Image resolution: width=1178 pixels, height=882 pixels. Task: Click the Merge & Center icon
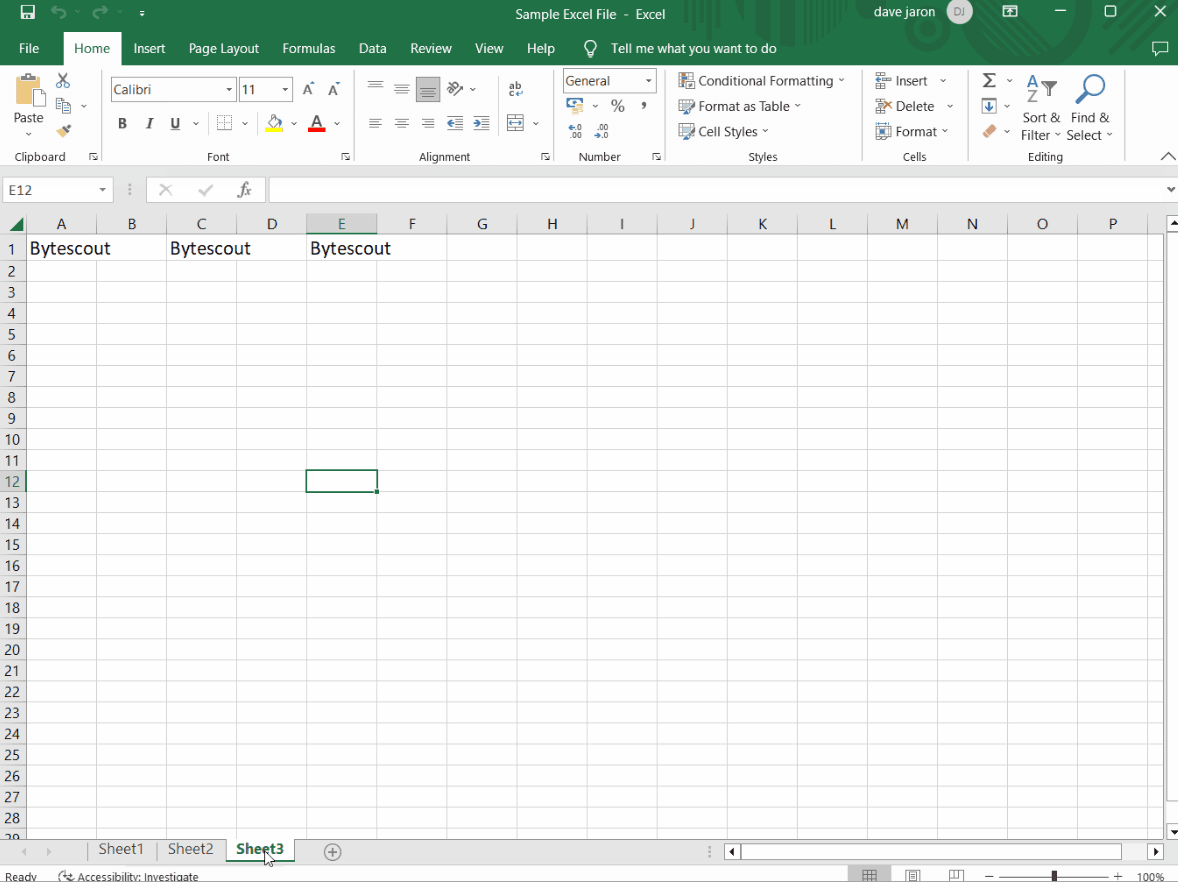(x=517, y=123)
